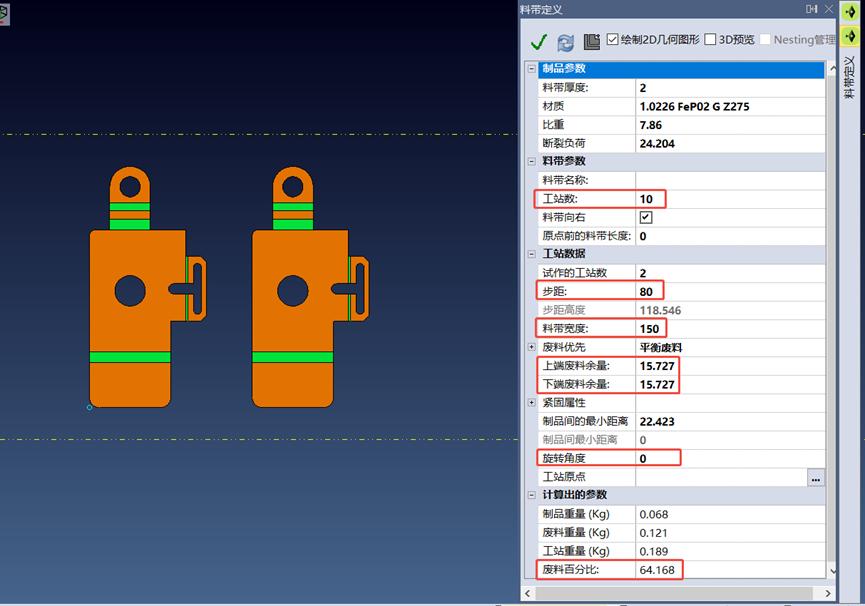The image size is (865, 606).
Task: Click scroll-down arrow of property grid
Action: (832, 571)
